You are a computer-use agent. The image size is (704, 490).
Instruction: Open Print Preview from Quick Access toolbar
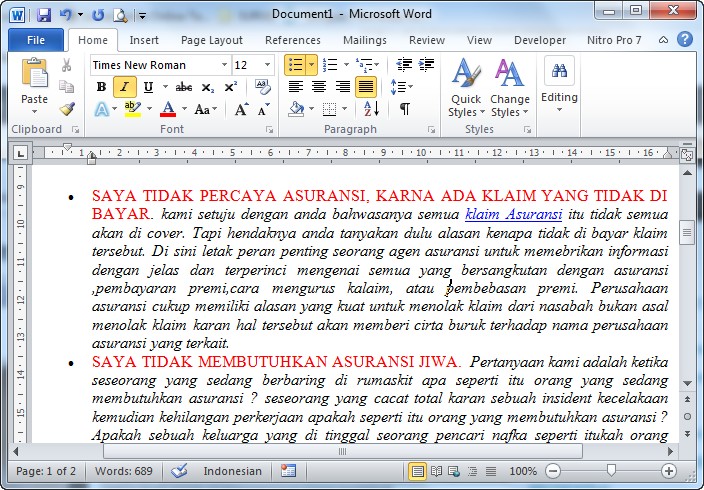click(x=120, y=15)
